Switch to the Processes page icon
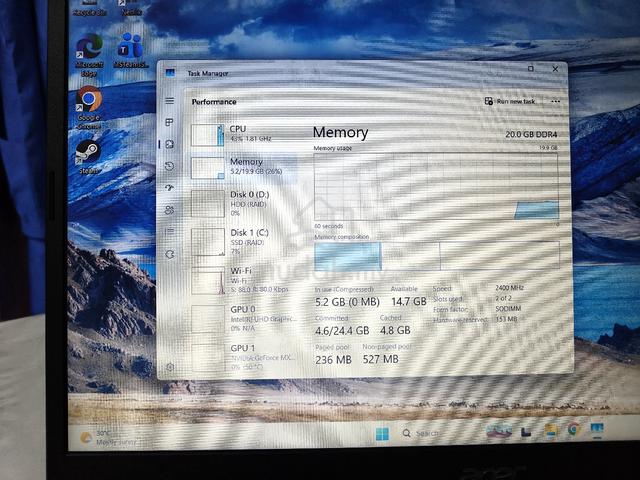 tap(169, 122)
